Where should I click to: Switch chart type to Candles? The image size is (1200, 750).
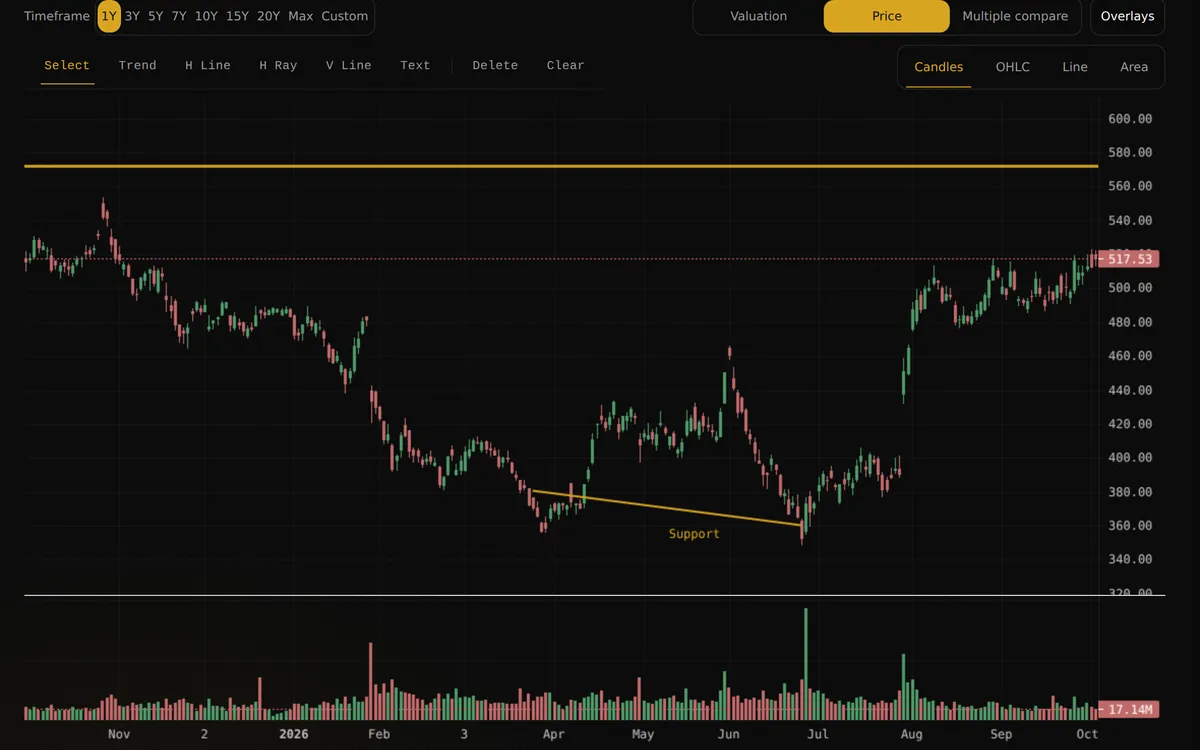[939, 67]
